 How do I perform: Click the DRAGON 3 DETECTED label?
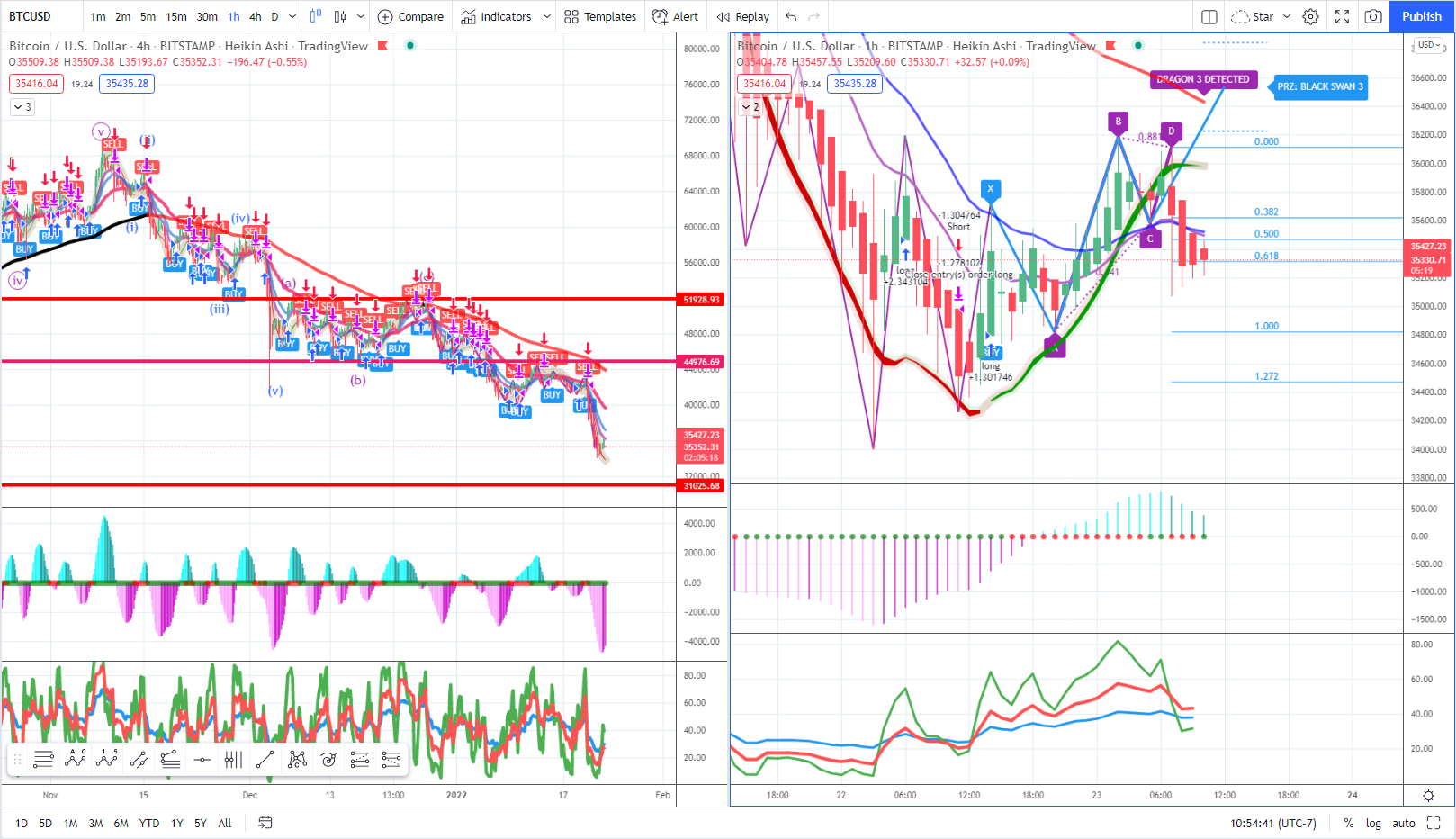point(1203,79)
